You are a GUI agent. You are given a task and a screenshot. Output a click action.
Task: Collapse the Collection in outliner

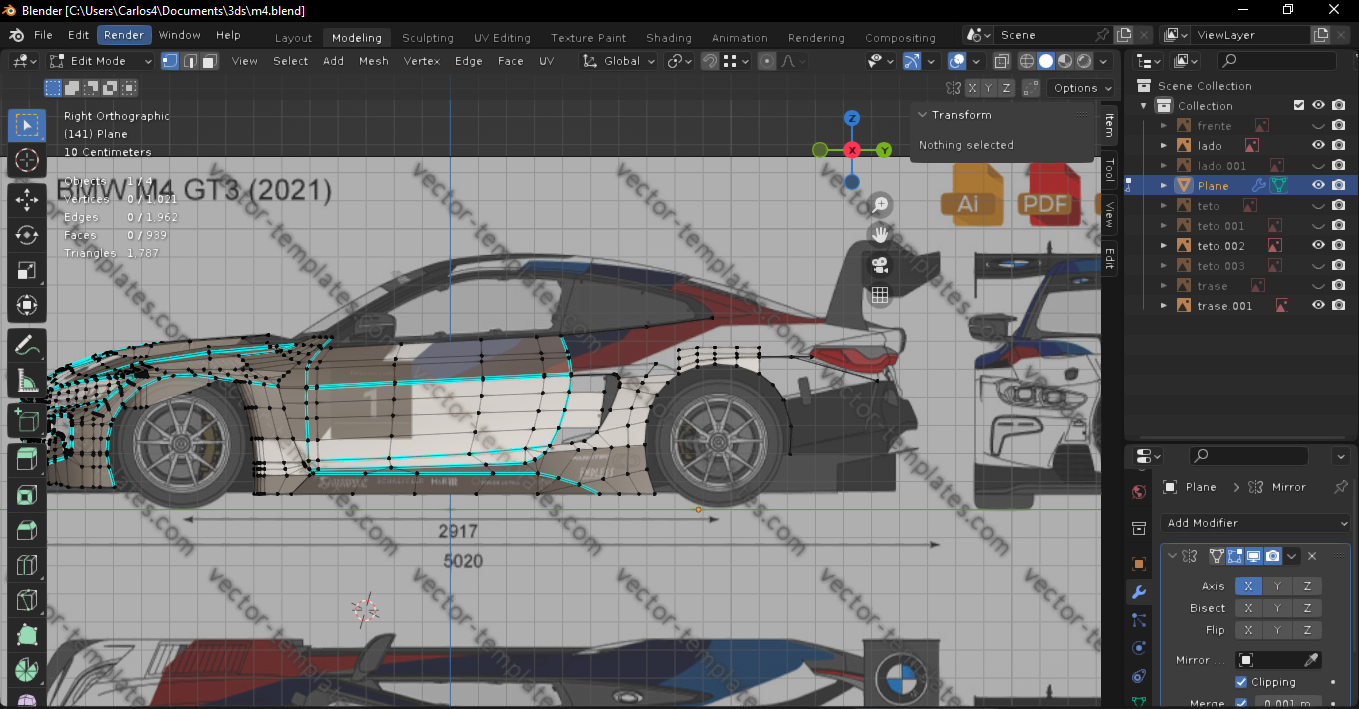[x=1144, y=106]
